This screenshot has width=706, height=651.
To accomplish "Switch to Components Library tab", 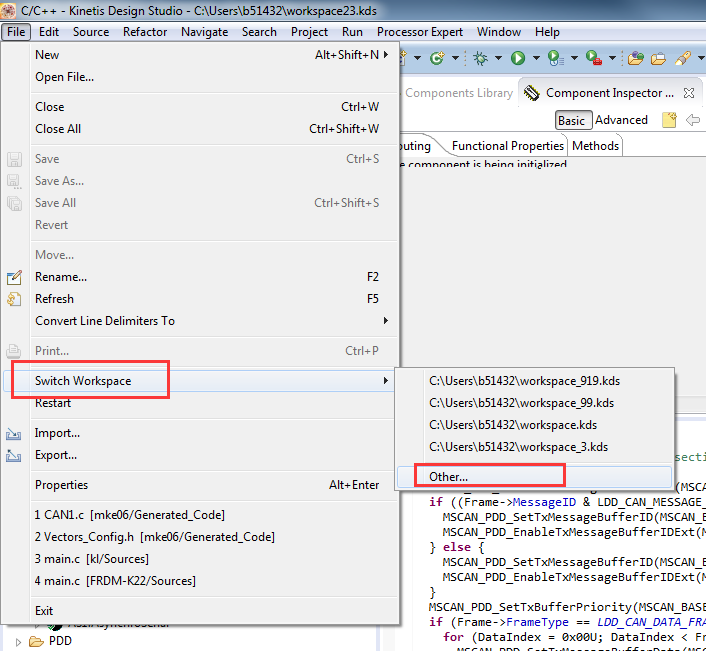I will [x=458, y=93].
